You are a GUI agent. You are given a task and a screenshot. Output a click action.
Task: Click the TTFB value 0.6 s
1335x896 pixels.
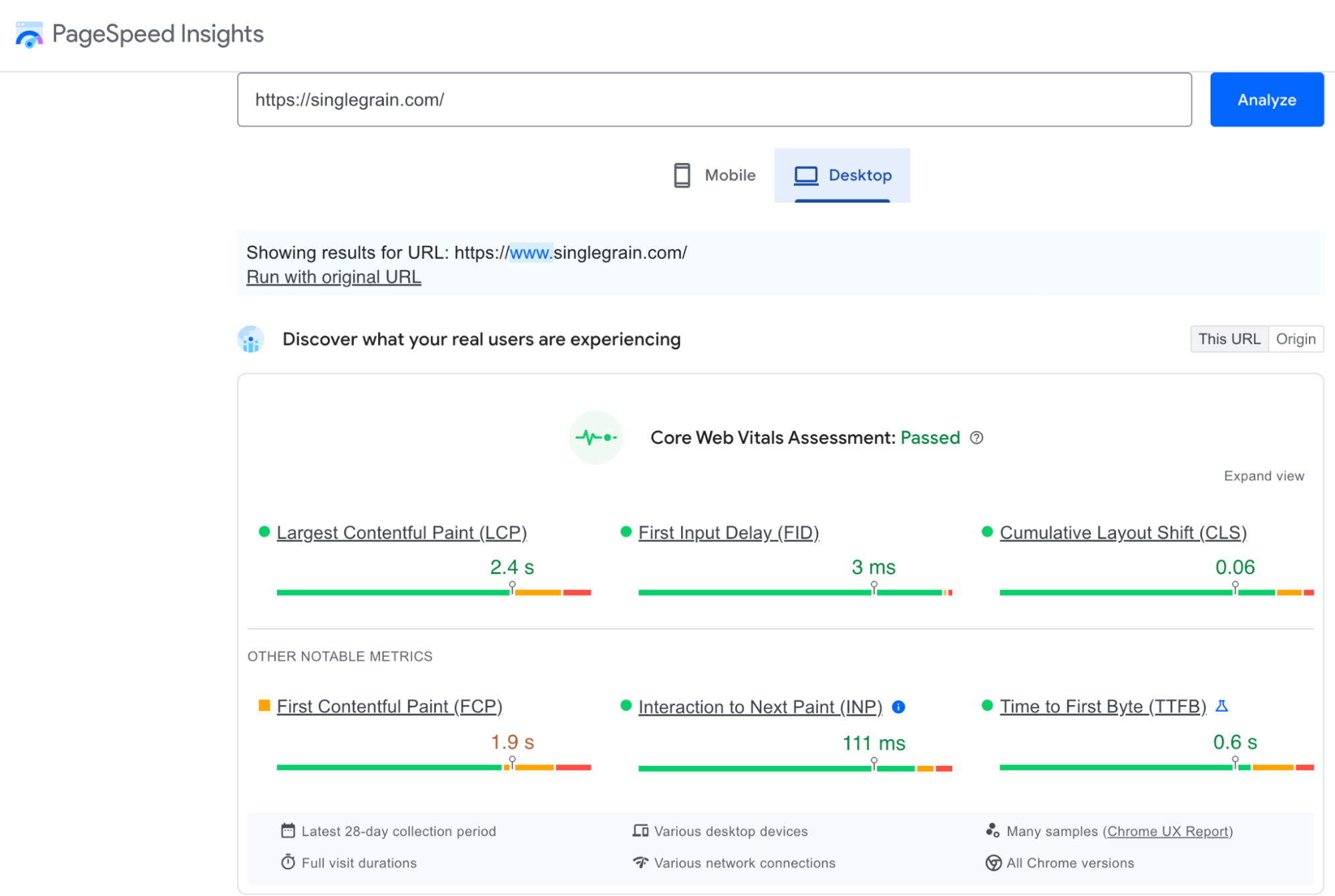click(1235, 742)
